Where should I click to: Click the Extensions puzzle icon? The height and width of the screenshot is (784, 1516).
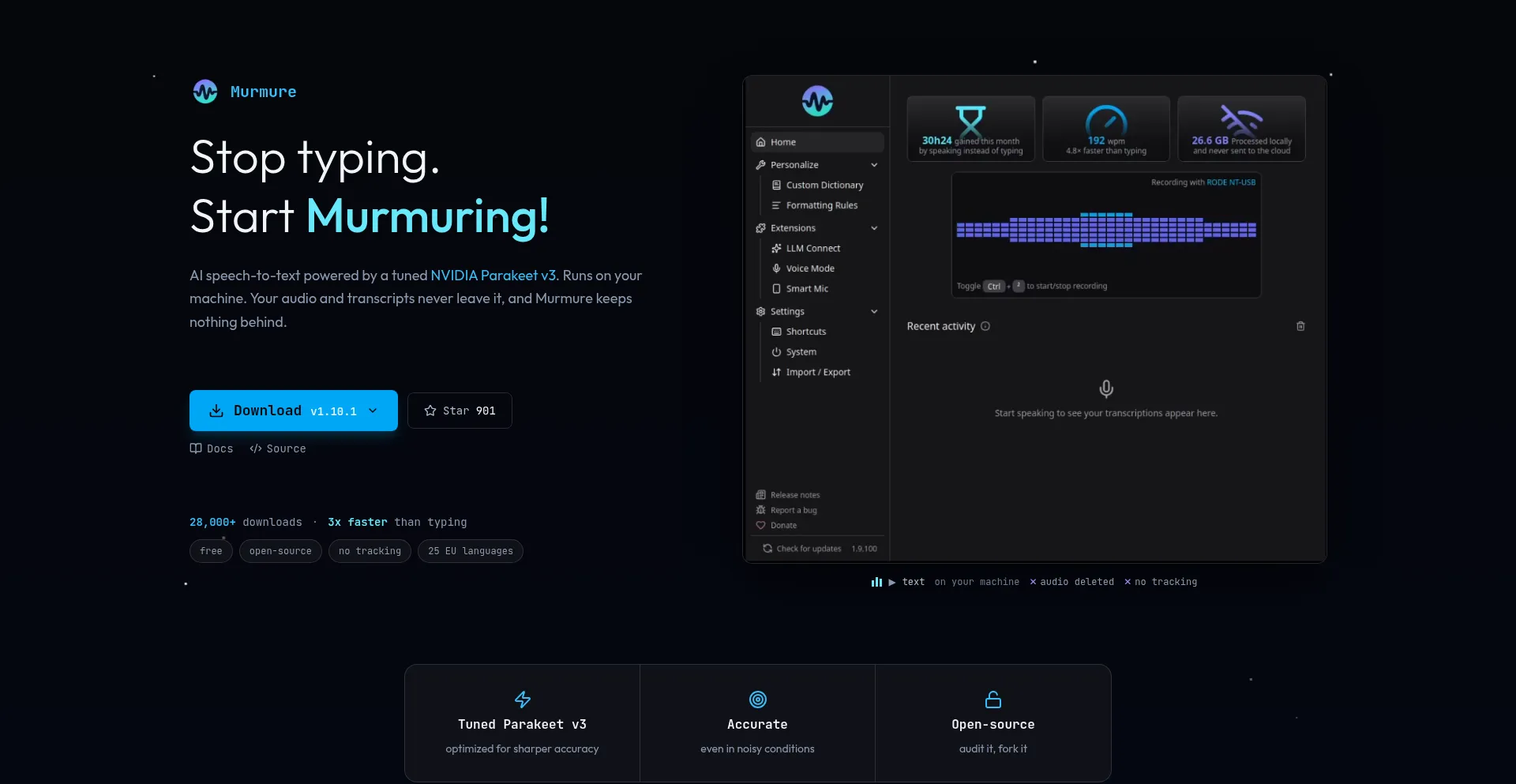pyautogui.click(x=761, y=228)
